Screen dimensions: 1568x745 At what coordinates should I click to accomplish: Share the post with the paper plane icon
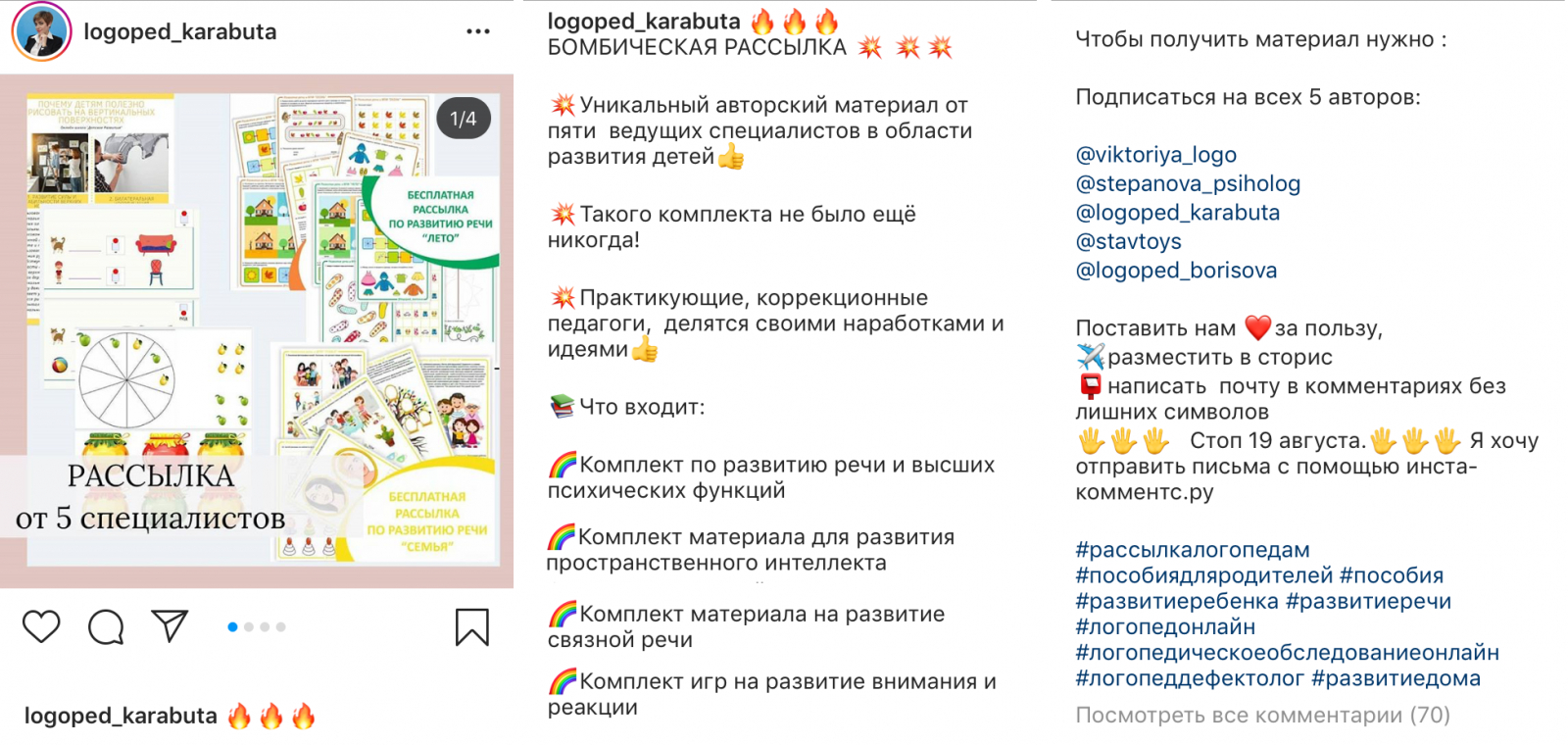pos(170,625)
